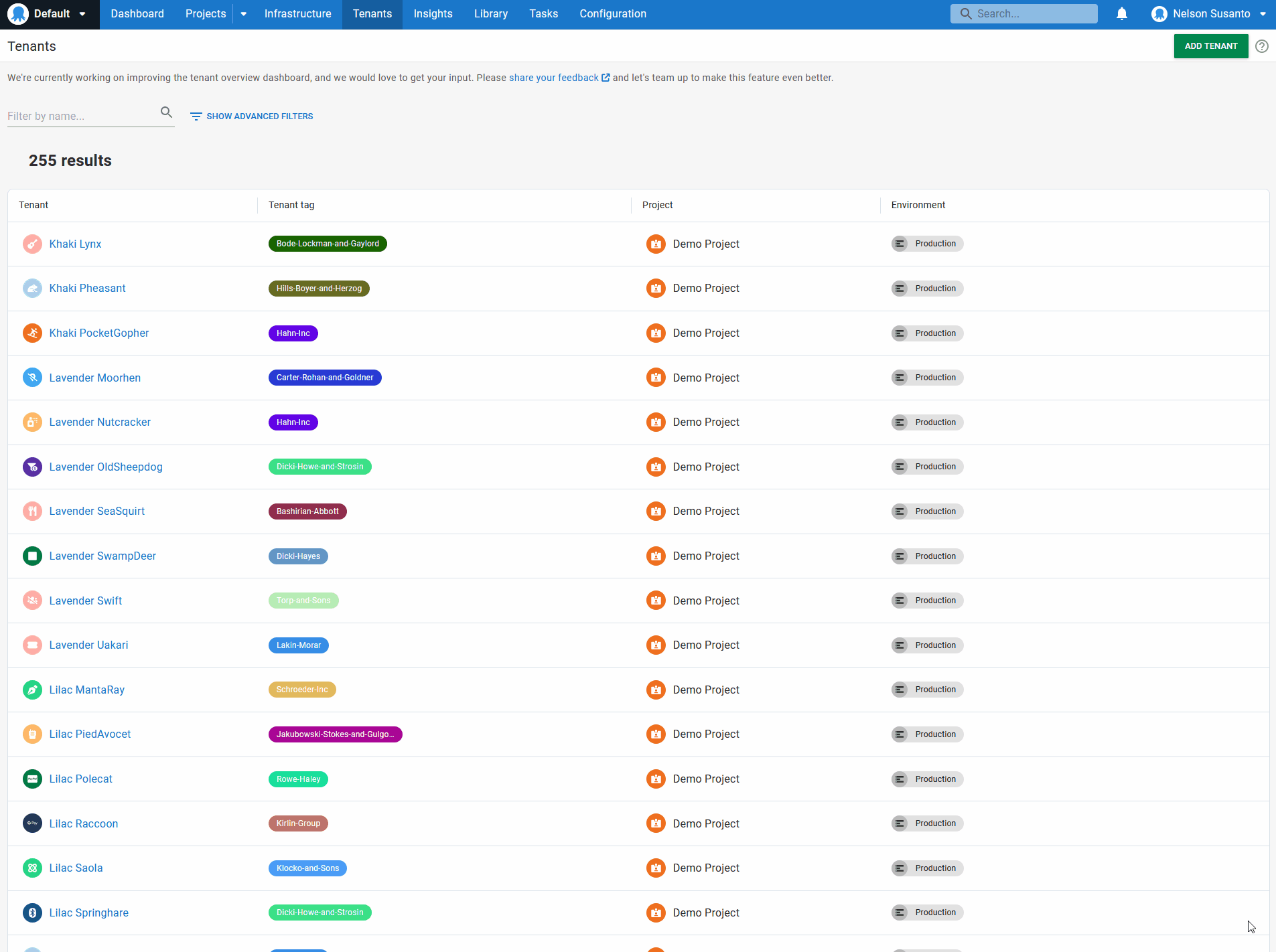This screenshot has height=952, width=1276.
Task: Click Production badge in Lilac Raccoon row
Action: [927, 823]
